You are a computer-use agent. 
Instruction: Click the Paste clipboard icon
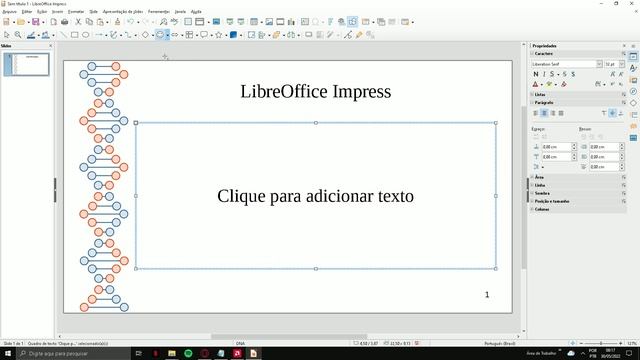(100, 22)
